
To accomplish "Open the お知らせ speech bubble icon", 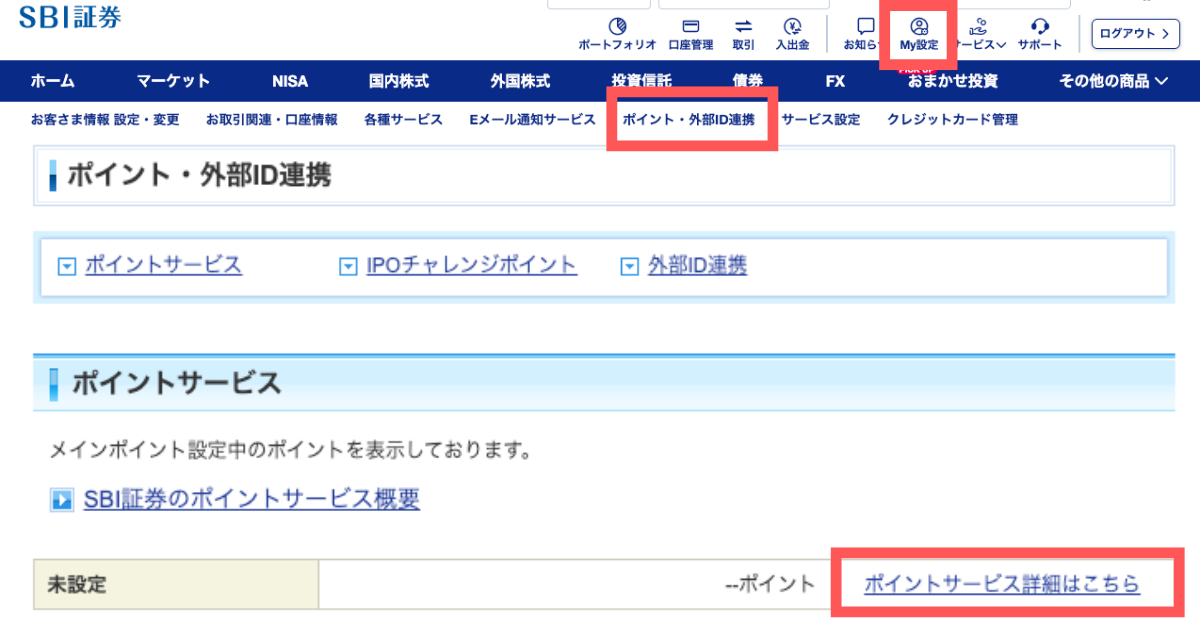I will [x=866, y=27].
